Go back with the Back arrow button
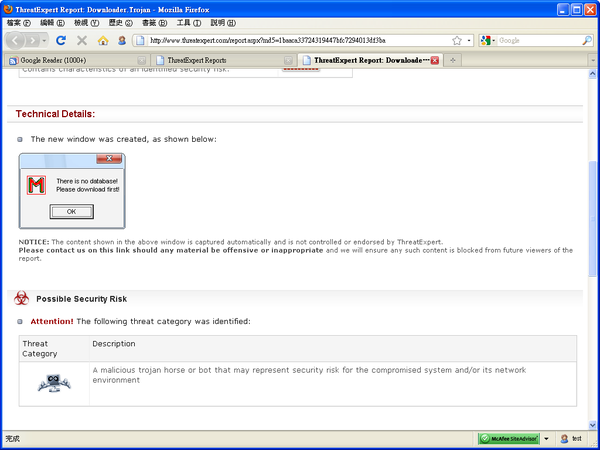The height and width of the screenshot is (450, 600). tap(15, 40)
